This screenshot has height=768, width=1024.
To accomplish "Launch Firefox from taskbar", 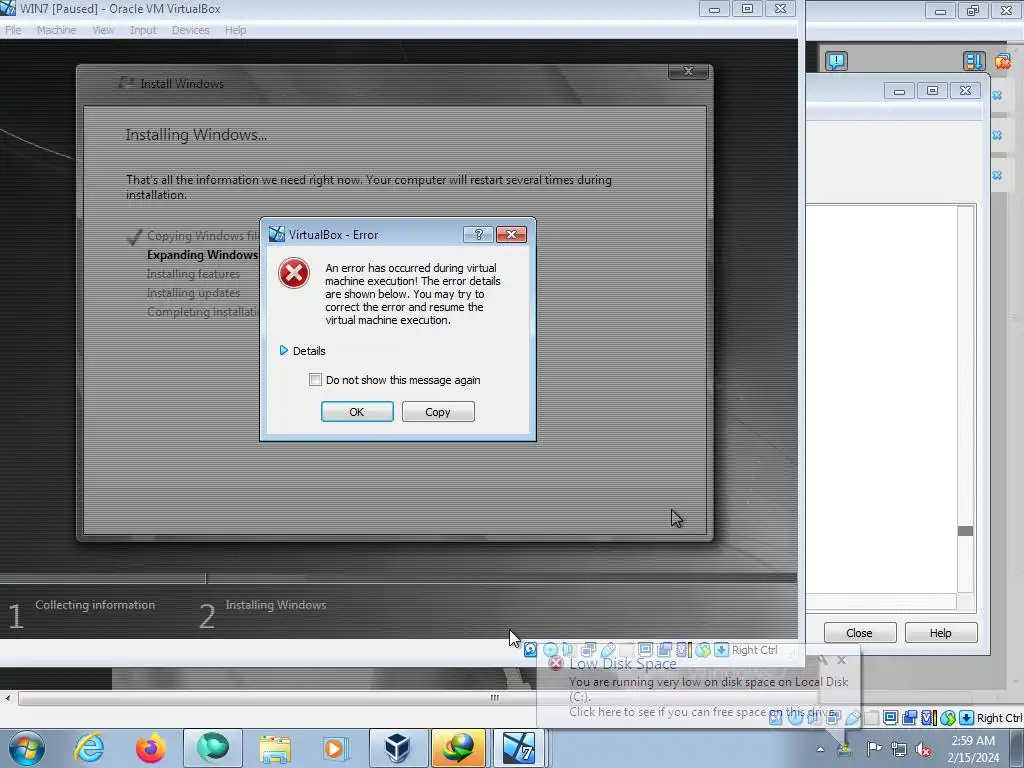I will 150,748.
